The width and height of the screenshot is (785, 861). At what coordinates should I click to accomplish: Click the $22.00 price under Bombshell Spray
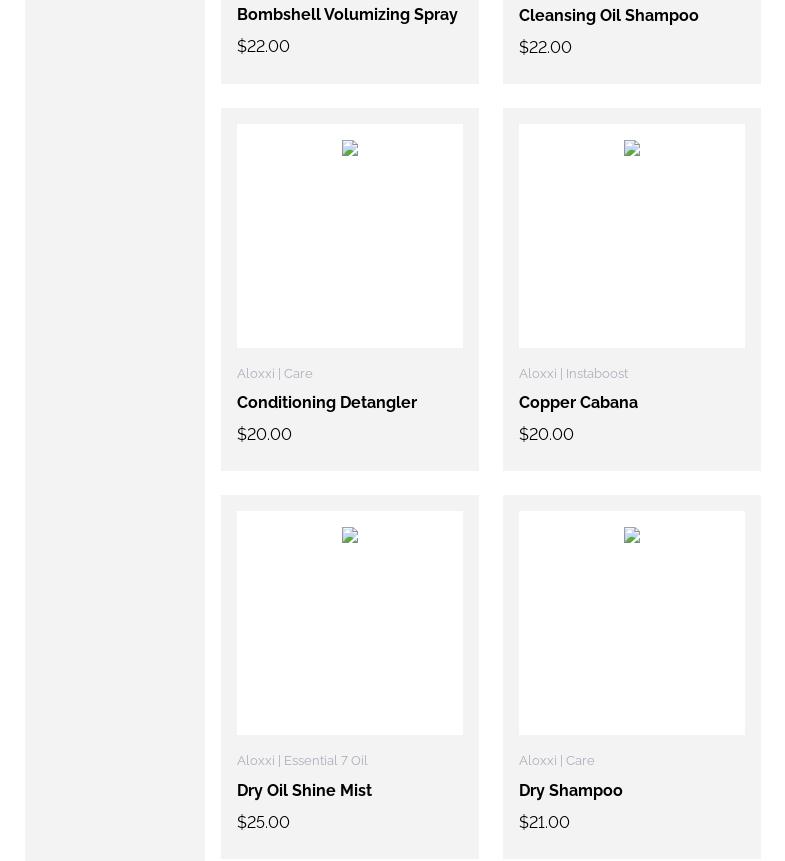click(x=263, y=46)
